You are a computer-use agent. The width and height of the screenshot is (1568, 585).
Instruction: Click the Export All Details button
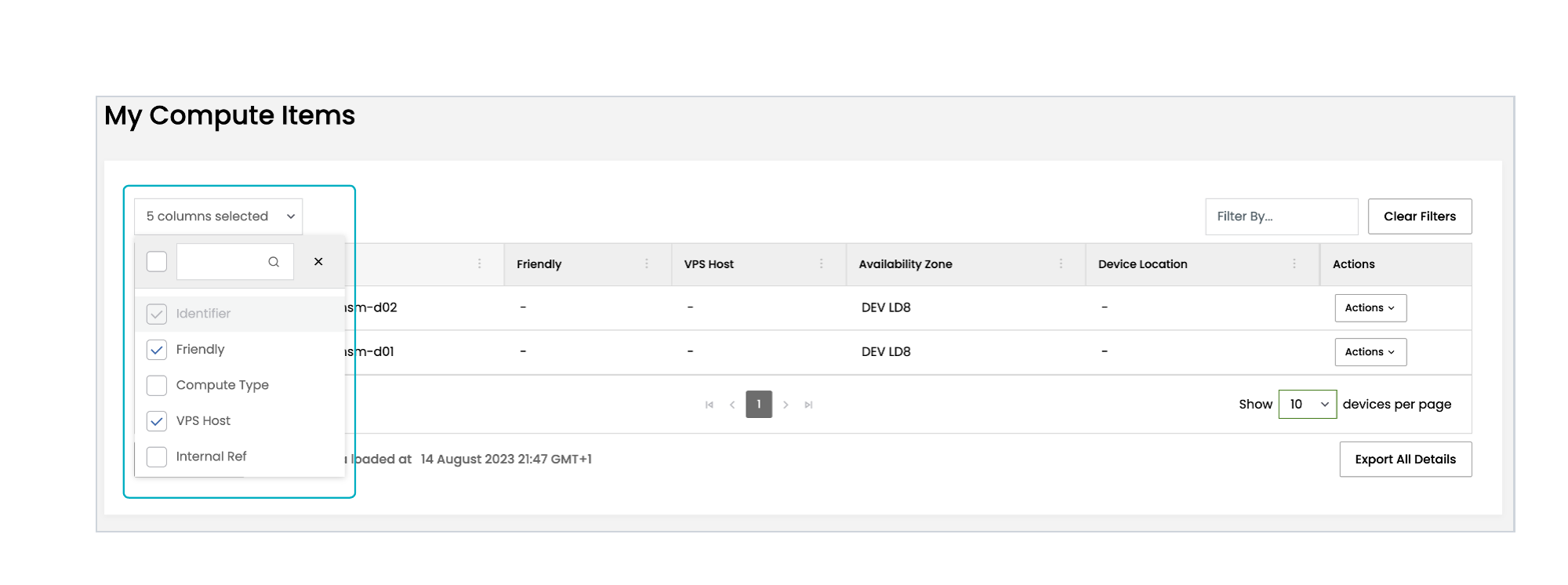click(x=1405, y=460)
